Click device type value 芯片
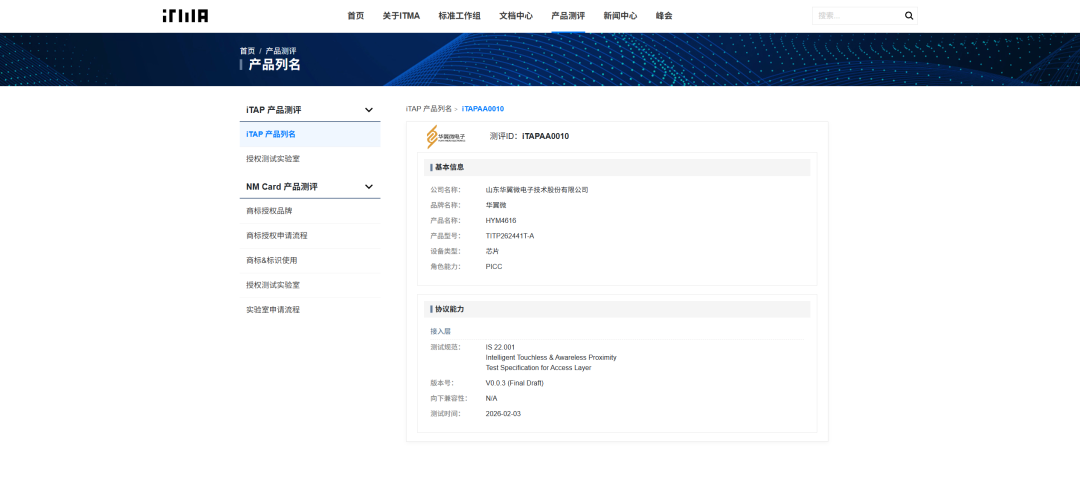This screenshot has height=492, width=1080. click(x=492, y=251)
